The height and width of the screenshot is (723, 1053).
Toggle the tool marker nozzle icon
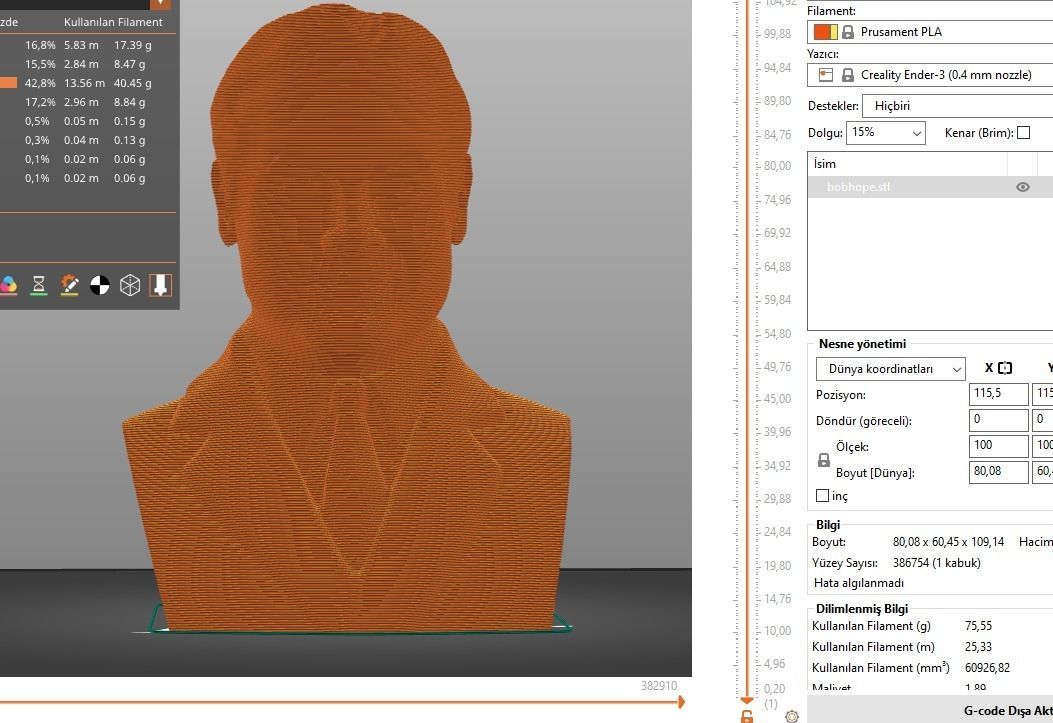160,285
